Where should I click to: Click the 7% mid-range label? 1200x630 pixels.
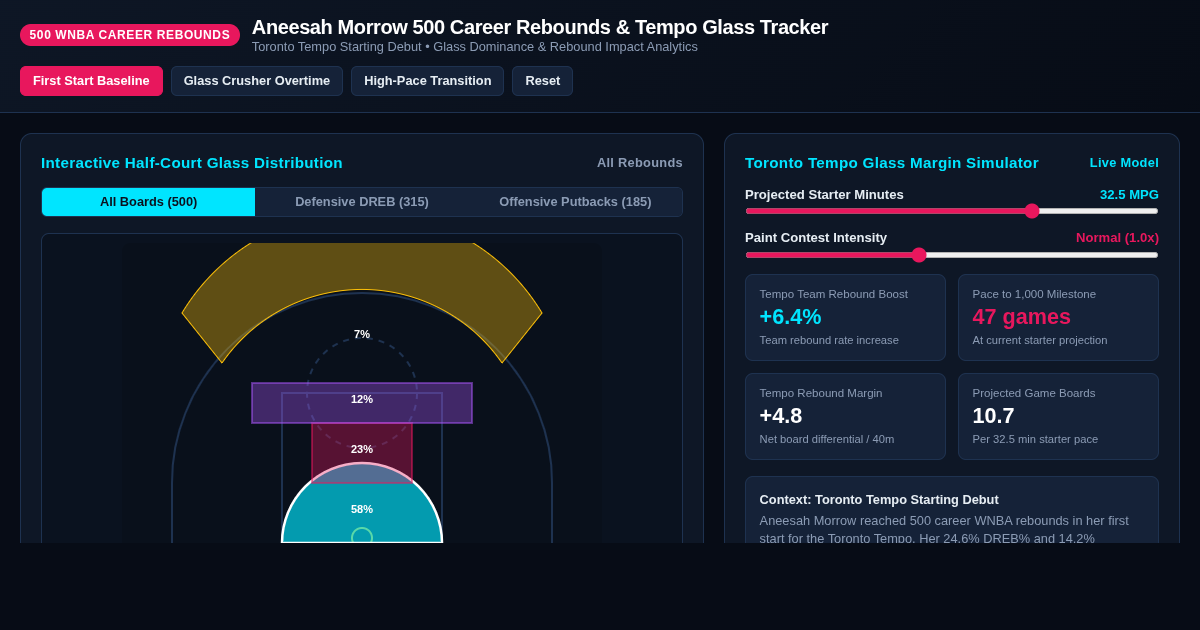click(x=362, y=334)
